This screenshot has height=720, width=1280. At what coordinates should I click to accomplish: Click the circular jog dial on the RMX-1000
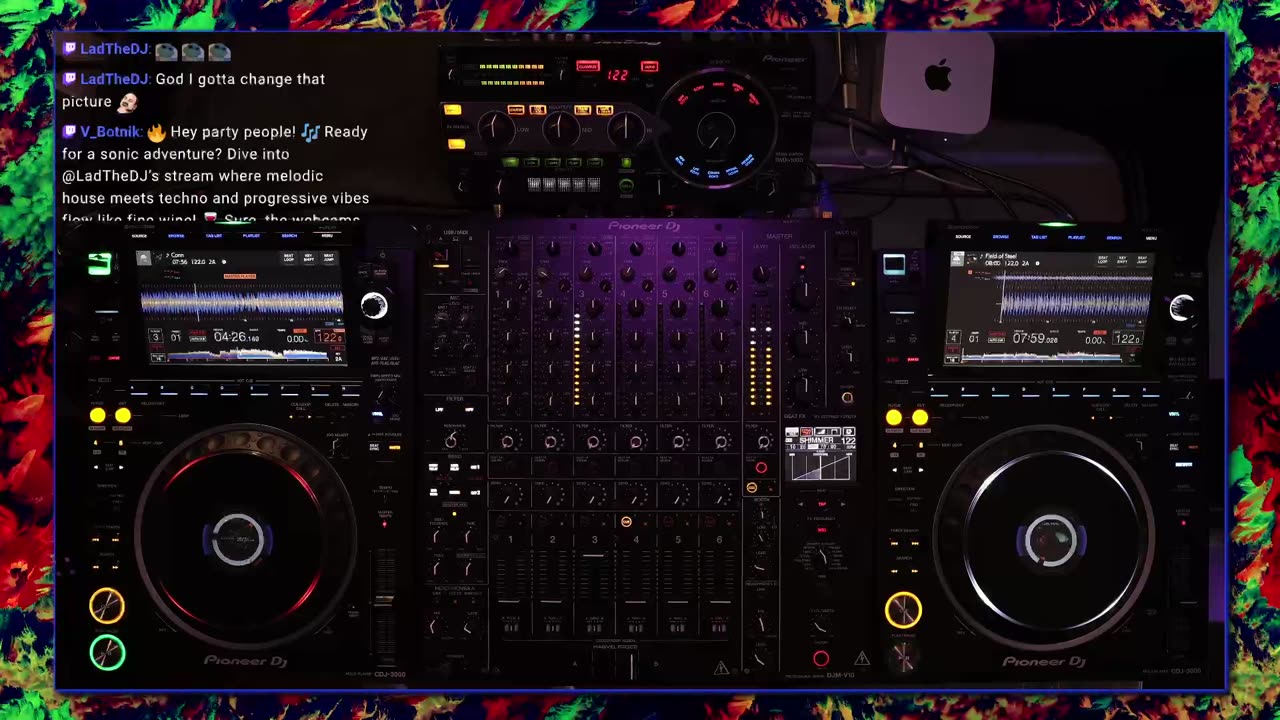point(716,129)
